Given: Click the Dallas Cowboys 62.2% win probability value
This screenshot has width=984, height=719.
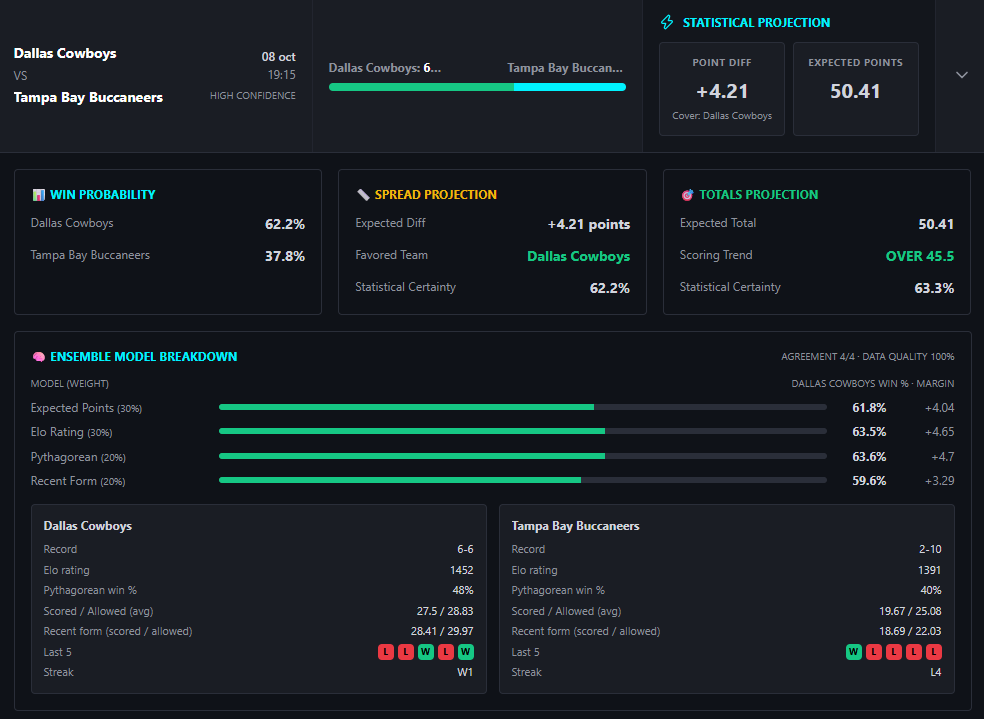Looking at the screenshot, I should click(284, 224).
